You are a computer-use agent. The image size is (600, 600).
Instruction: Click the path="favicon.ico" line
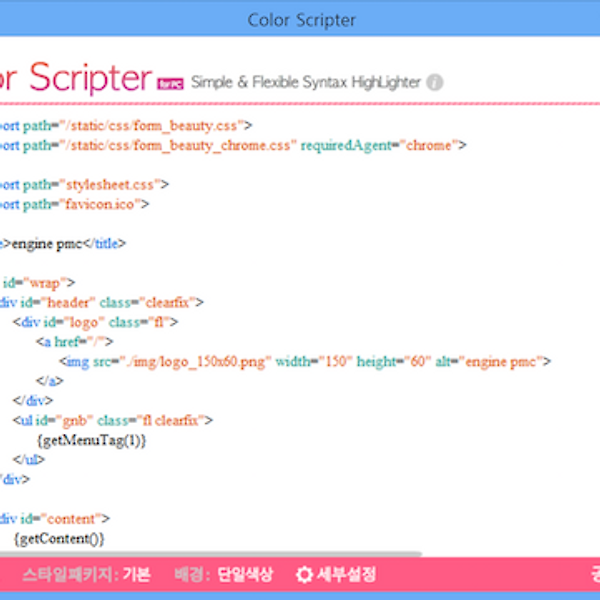[x=74, y=204]
